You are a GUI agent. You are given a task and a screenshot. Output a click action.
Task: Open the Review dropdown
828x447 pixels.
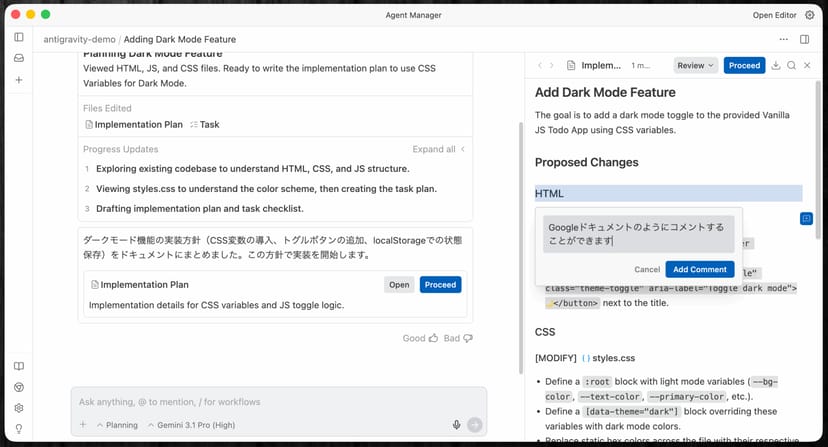(x=695, y=65)
